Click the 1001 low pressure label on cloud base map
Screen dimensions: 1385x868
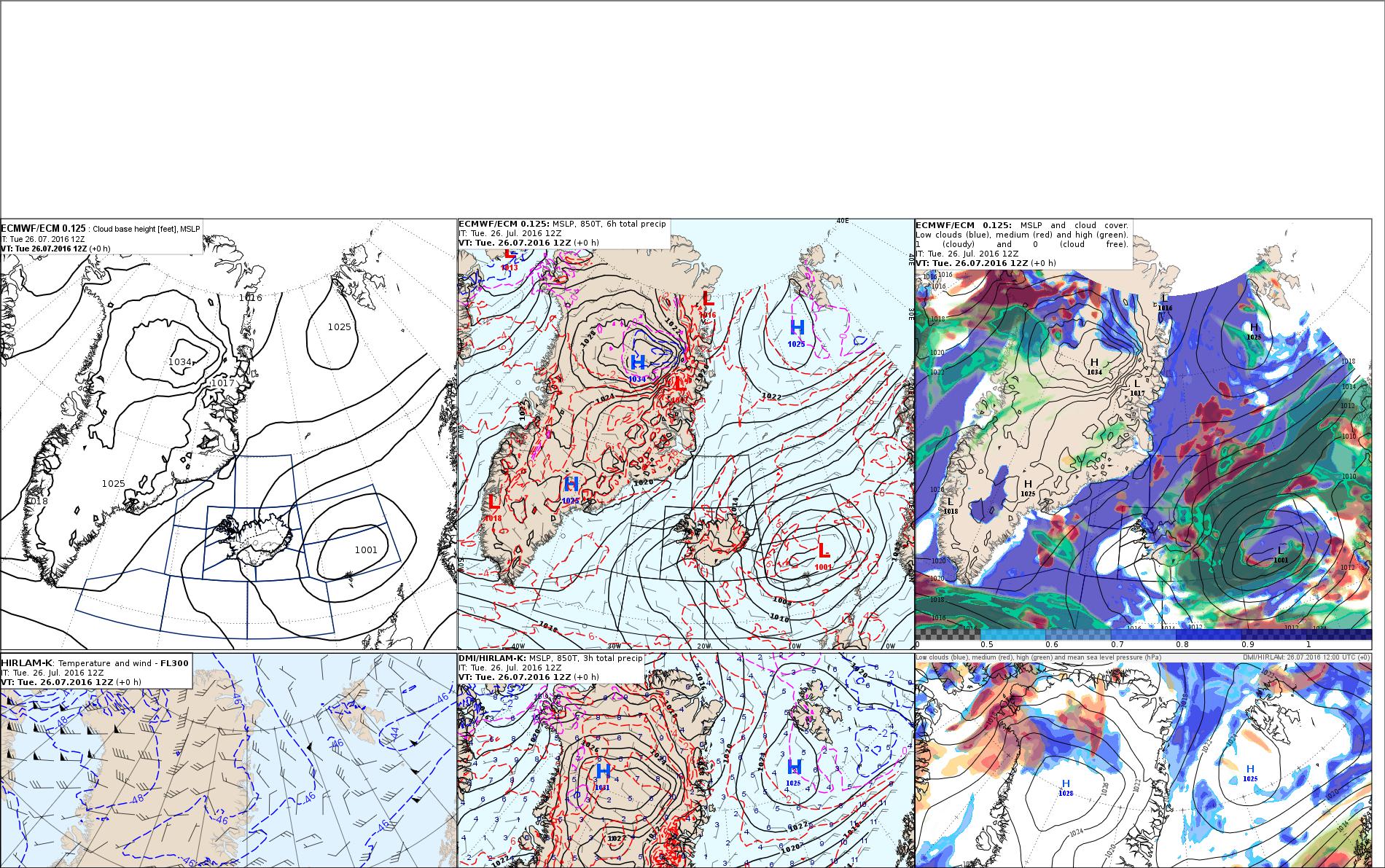366,550
